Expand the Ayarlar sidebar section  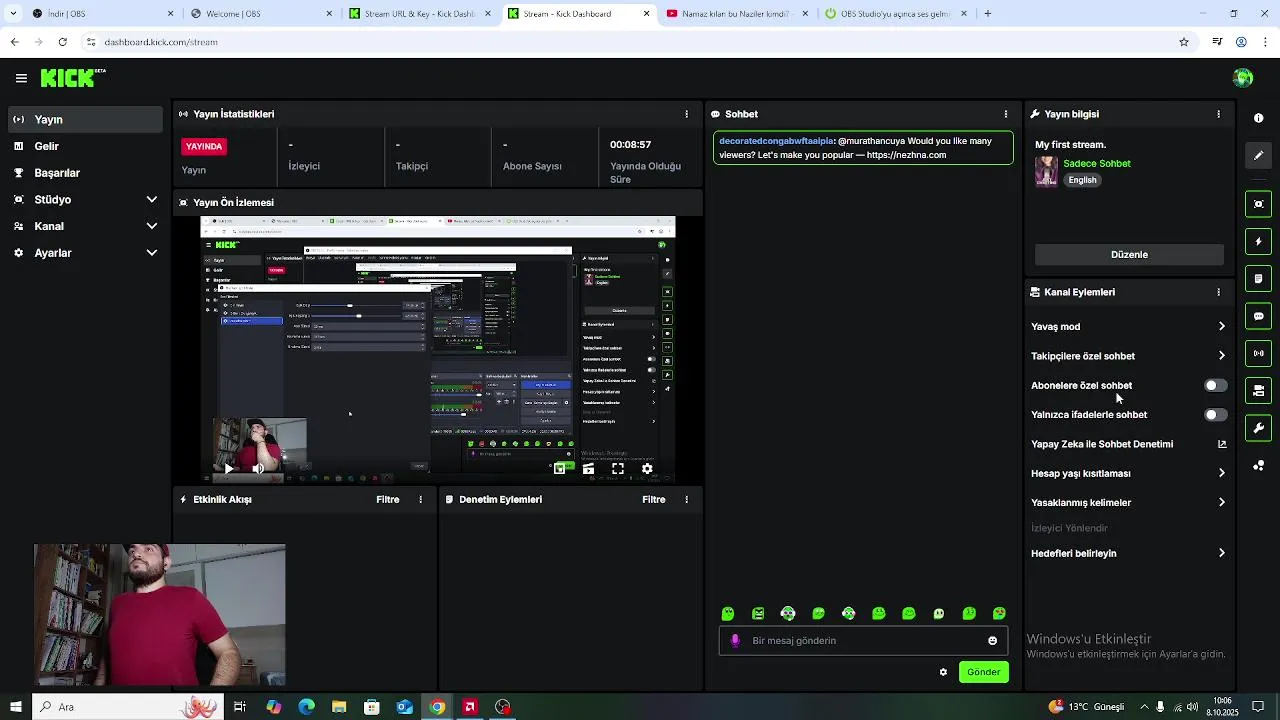(85, 253)
